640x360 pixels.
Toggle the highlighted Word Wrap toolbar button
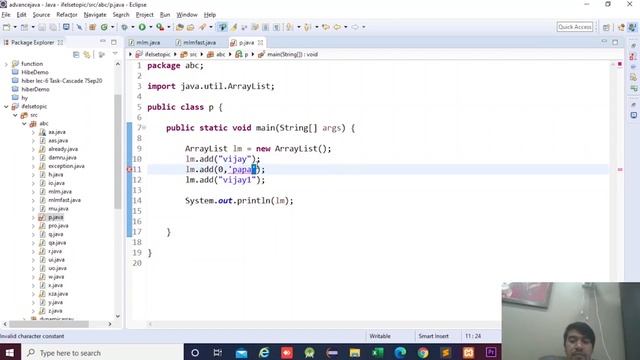(222, 27)
